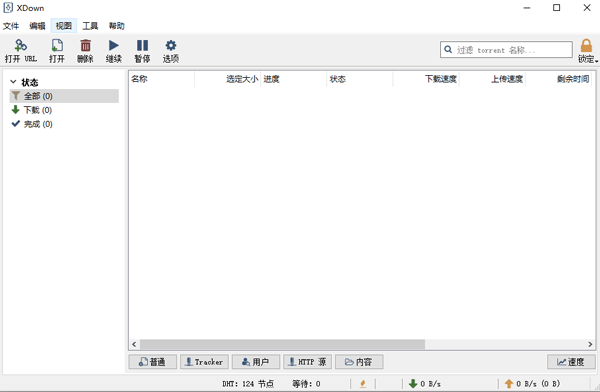Image resolution: width=600 pixels, height=392 pixels.
Task: Click the horizontal scrollbar thumb
Action: tap(282, 344)
